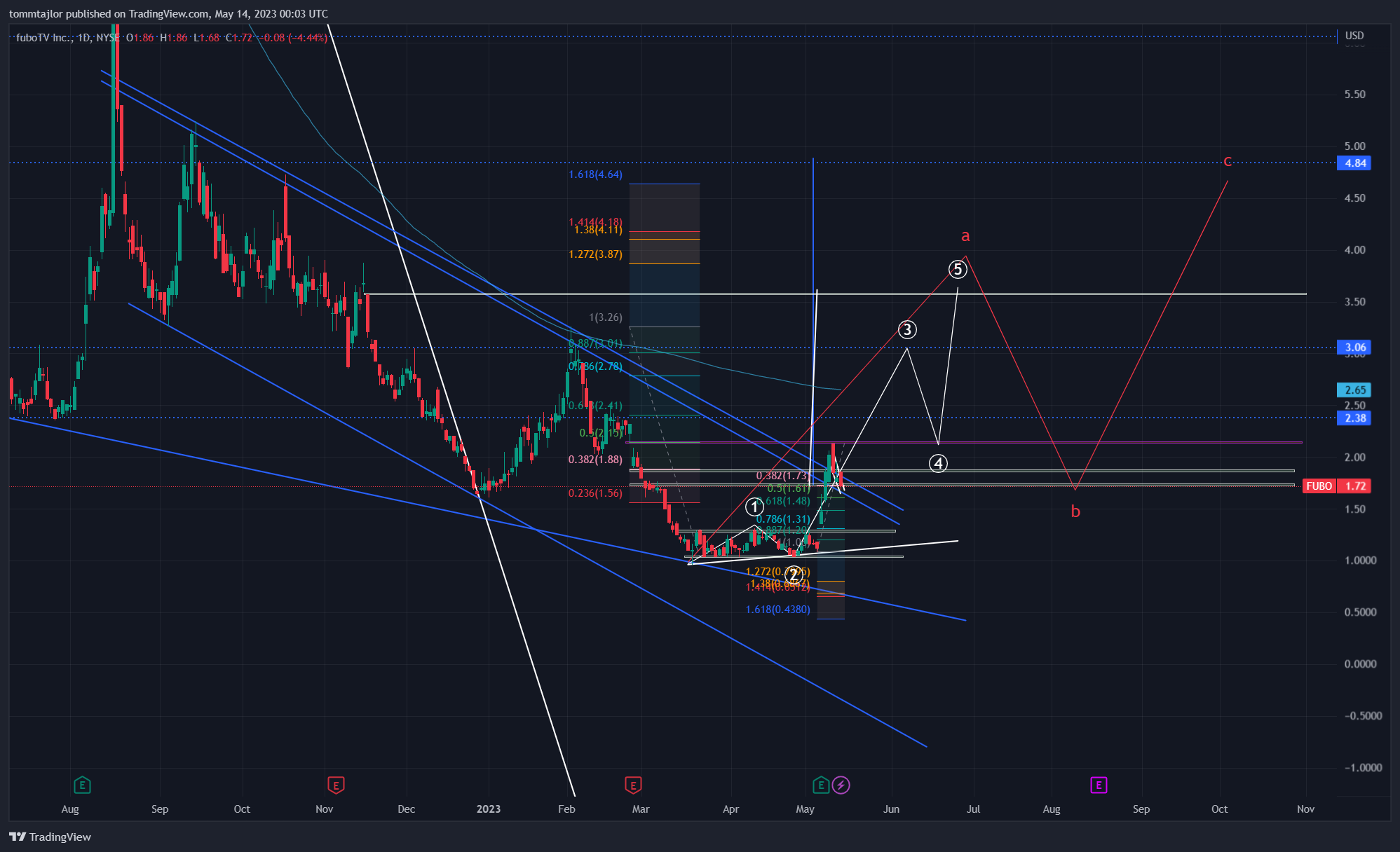The height and width of the screenshot is (852, 1400).
Task: Open the magenta upcoming earnings E marker
Action: click(x=1099, y=785)
